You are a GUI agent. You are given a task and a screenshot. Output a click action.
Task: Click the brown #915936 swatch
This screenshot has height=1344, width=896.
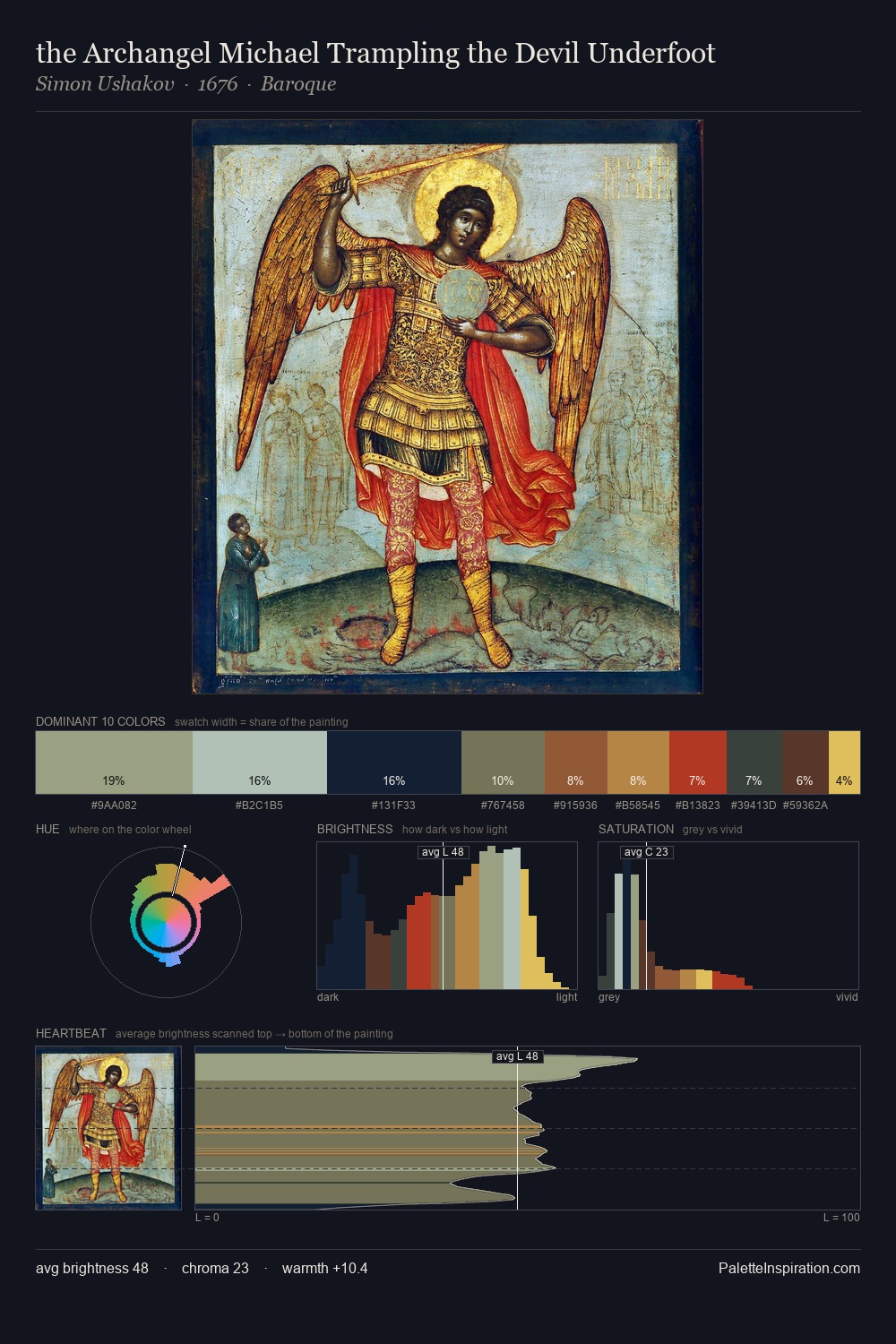(x=576, y=762)
